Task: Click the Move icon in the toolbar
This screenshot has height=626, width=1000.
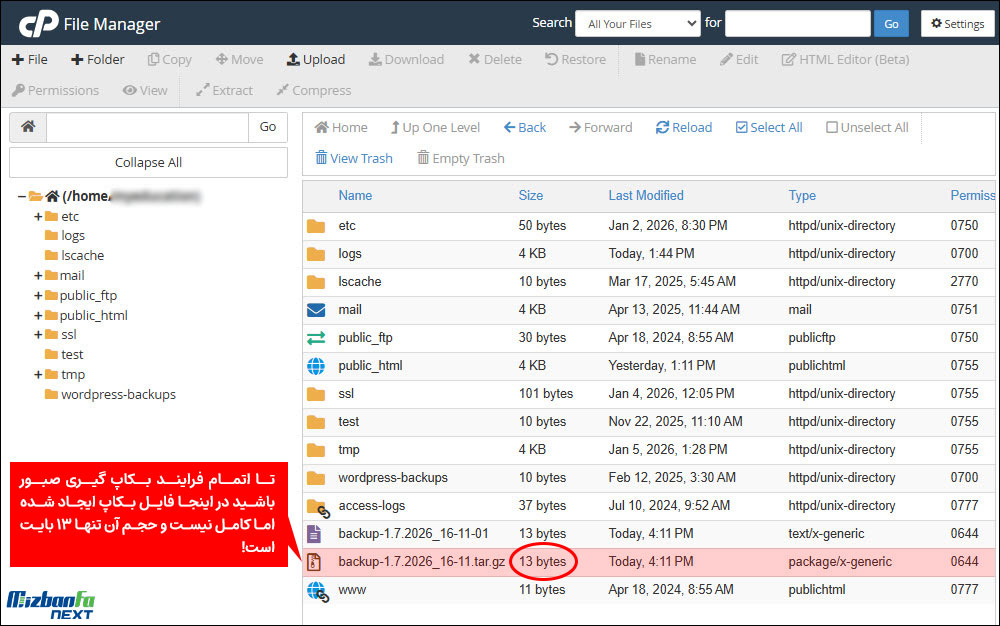Action: [x=239, y=60]
